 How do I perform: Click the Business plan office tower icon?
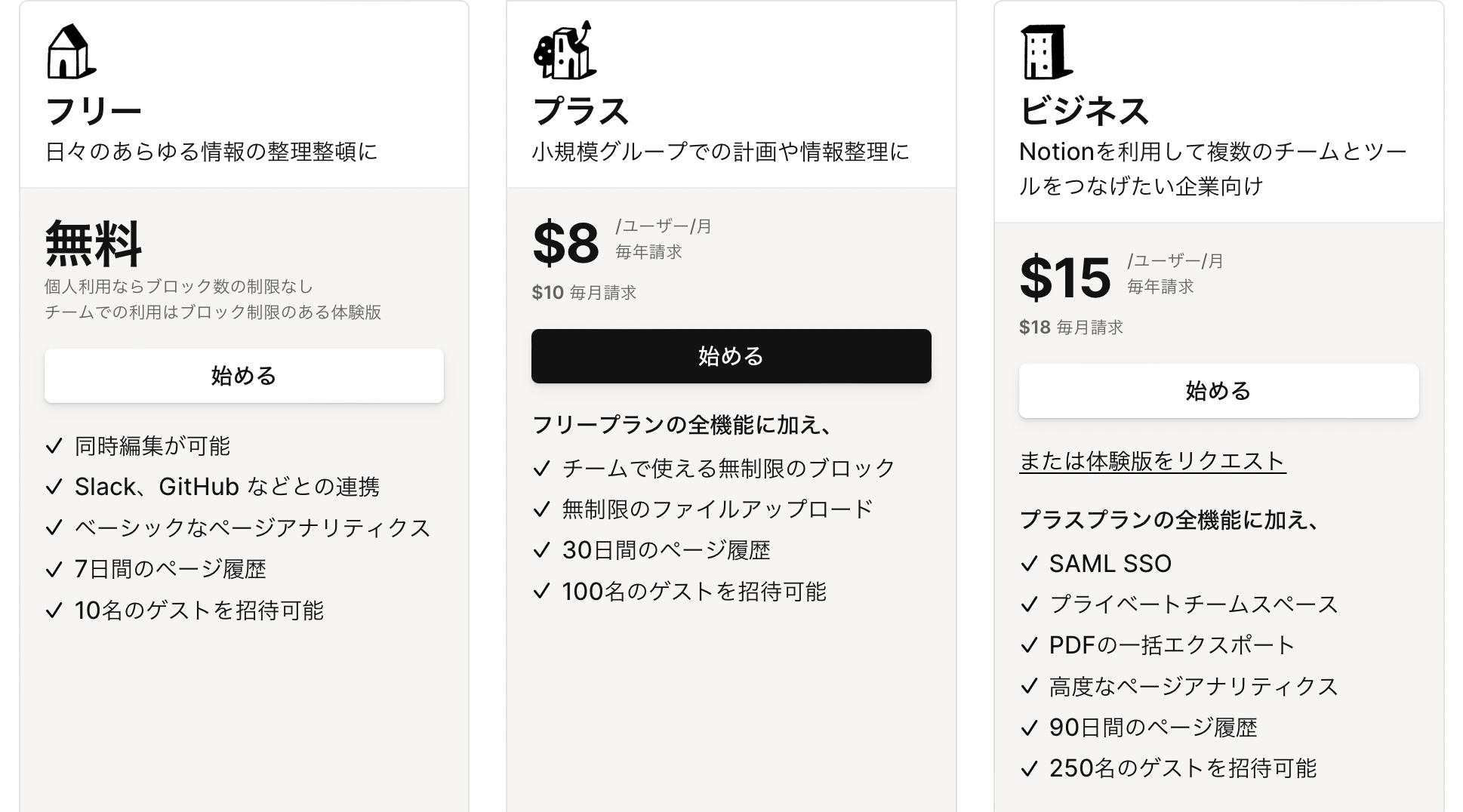(1046, 52)
